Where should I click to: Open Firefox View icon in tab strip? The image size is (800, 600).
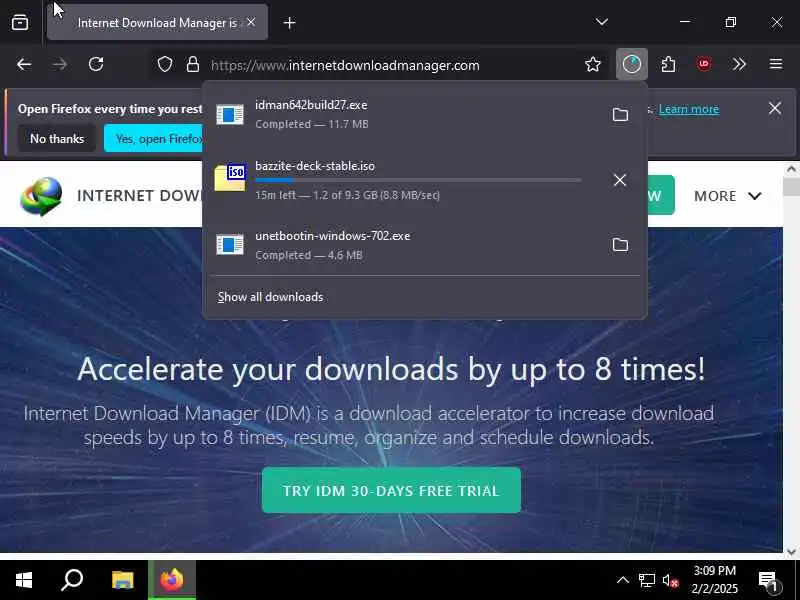pyautogui.click(x=20, y=22)
